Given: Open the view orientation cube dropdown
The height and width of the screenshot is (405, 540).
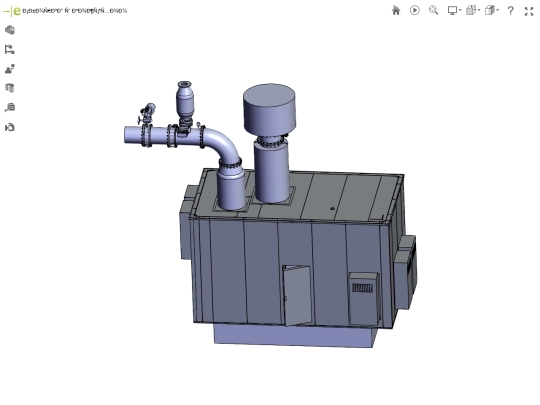Looking at the screenshot, I should (x=473, y=10).
